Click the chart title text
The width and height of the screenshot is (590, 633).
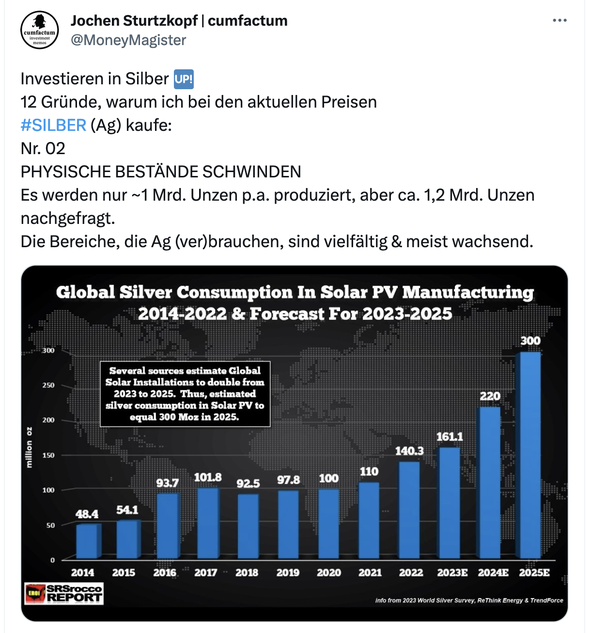pyautogui.click(x=295, y=303)
